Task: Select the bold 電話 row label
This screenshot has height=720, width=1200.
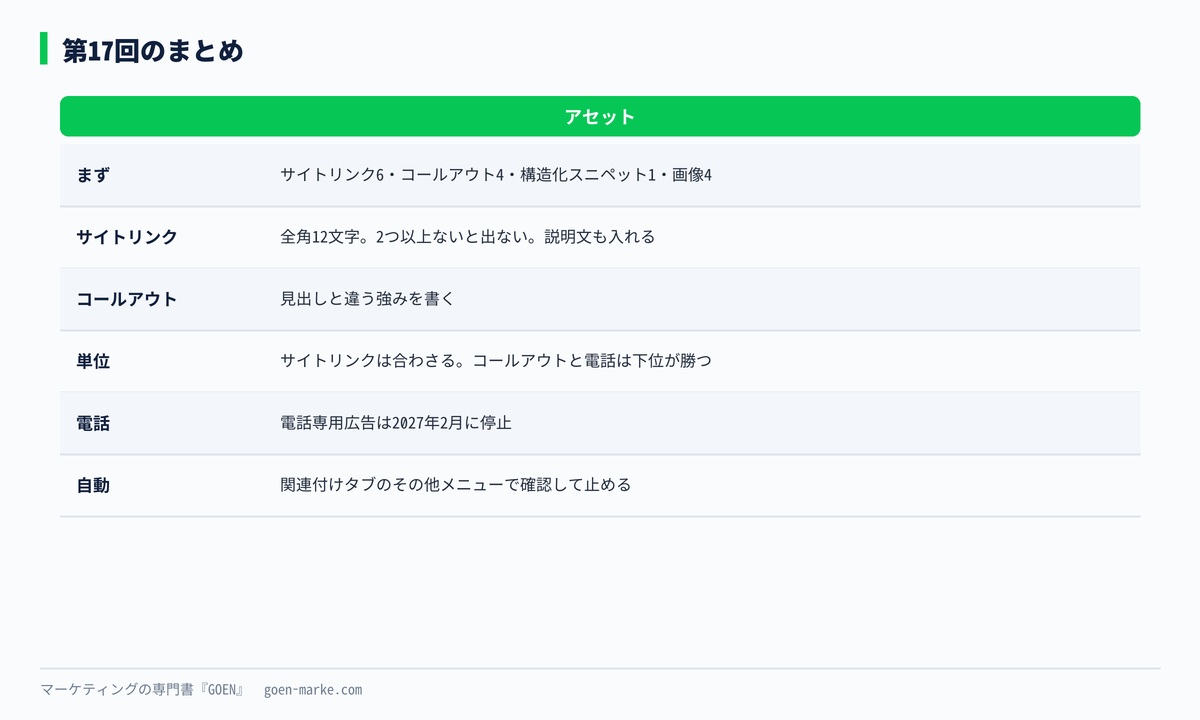Action: [93, 423]
